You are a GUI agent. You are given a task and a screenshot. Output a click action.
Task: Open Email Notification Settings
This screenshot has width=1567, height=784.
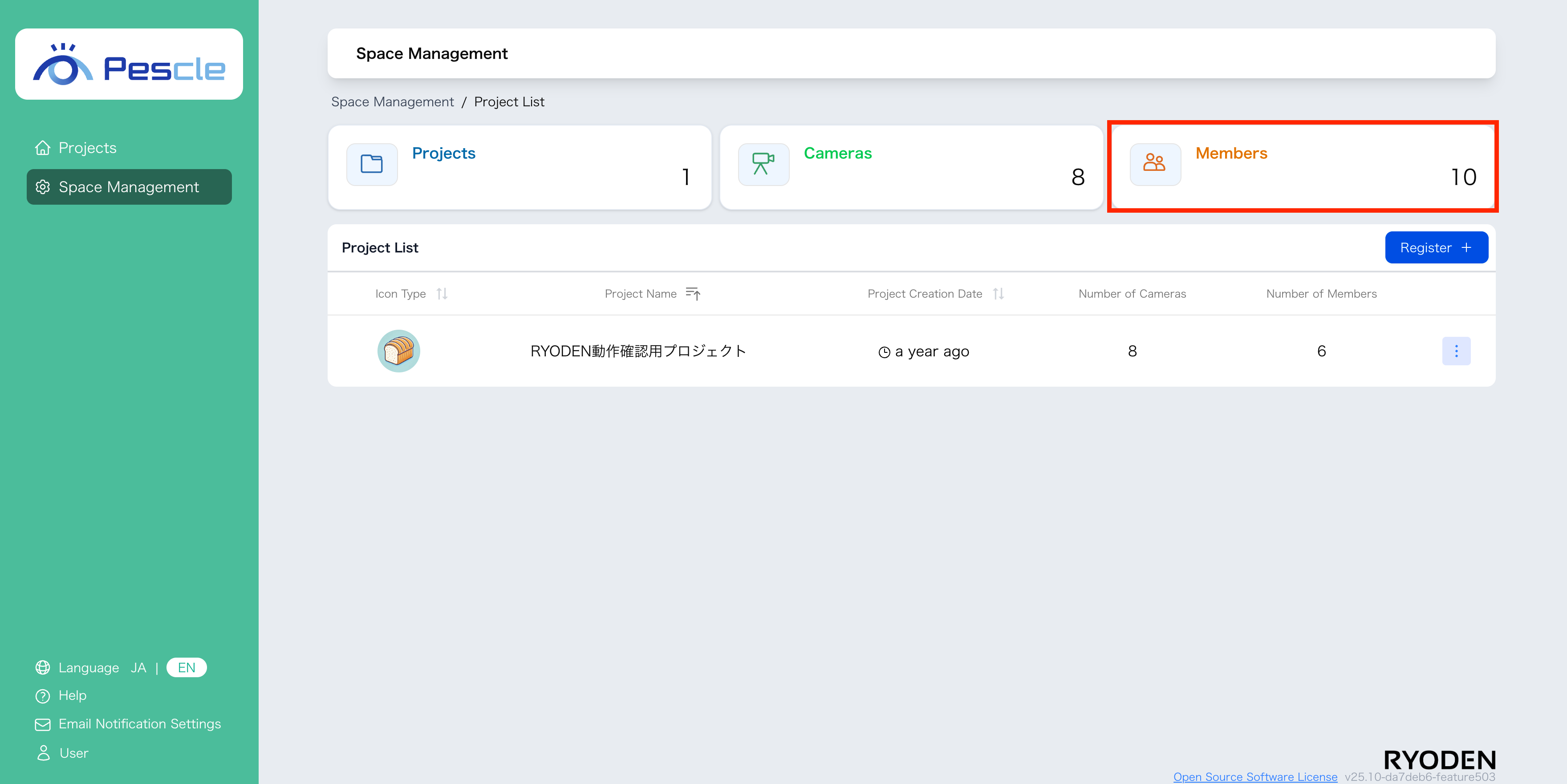coord(139,724)
